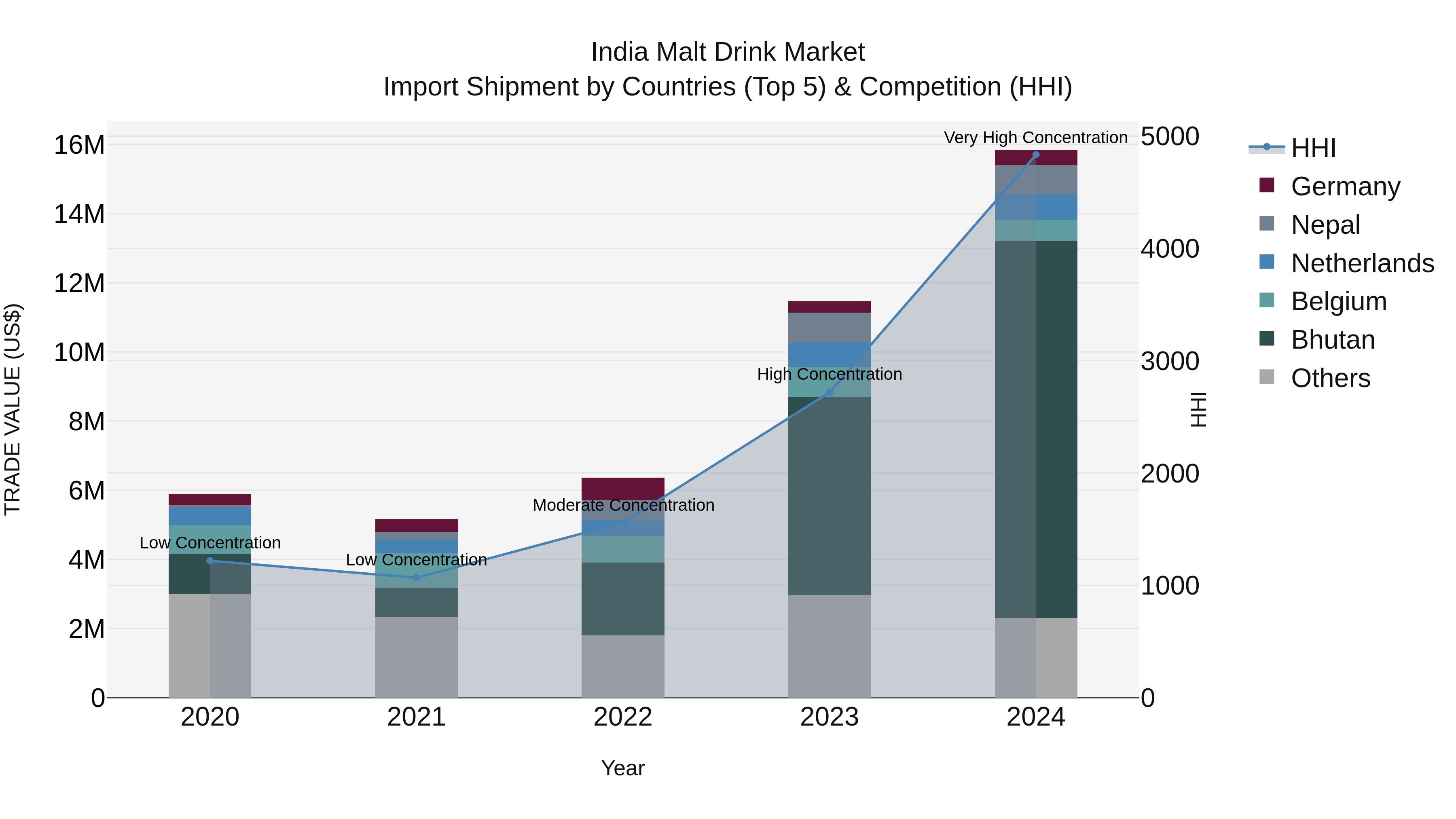The width and height of the screenshot is (1456, 819).
Task: Select the 2024 HHI data point
Action: click(x=1035, y=155)
